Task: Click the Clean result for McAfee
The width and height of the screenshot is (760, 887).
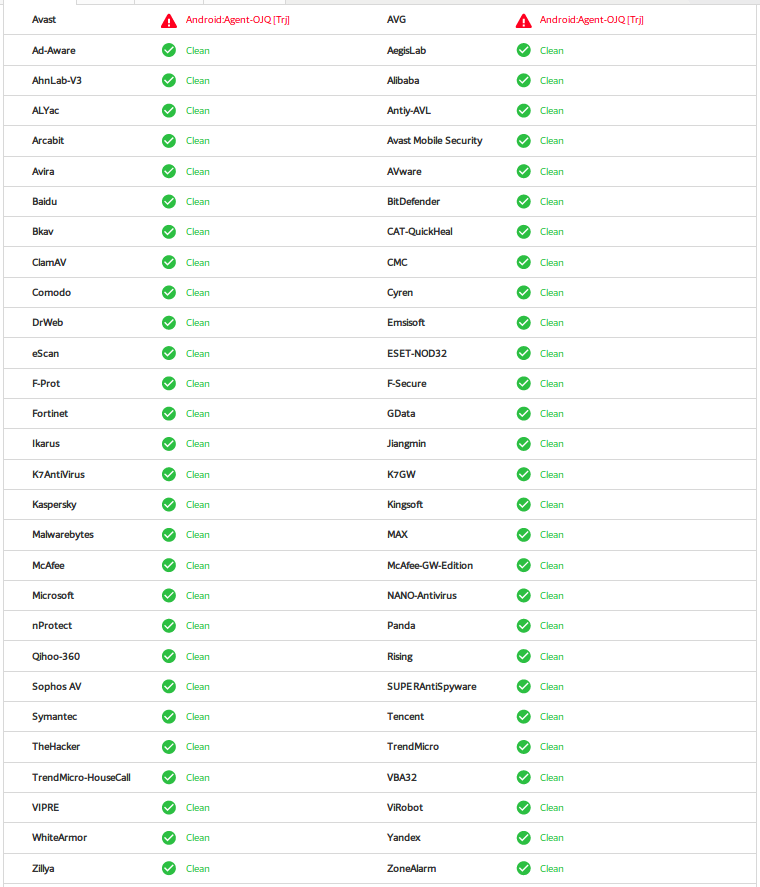Action: tap(198, 566)
